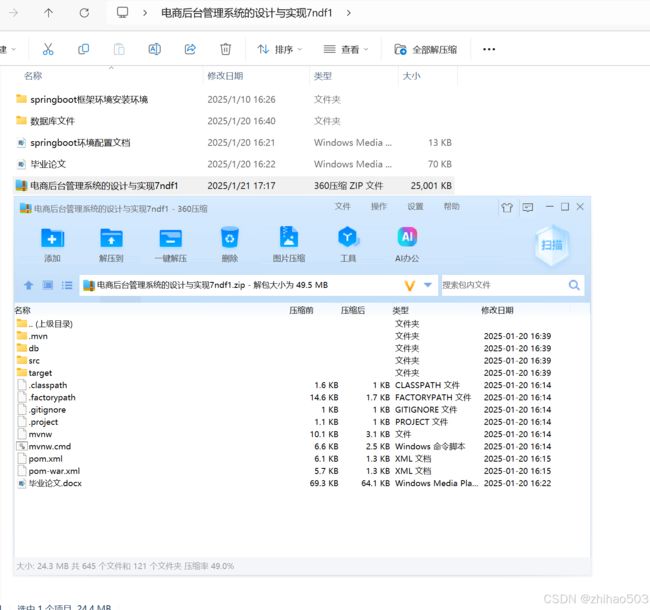Go up one folder in Explorer
Image resolution: width=650 pixels, height=610 pixels.
point(49,13)
